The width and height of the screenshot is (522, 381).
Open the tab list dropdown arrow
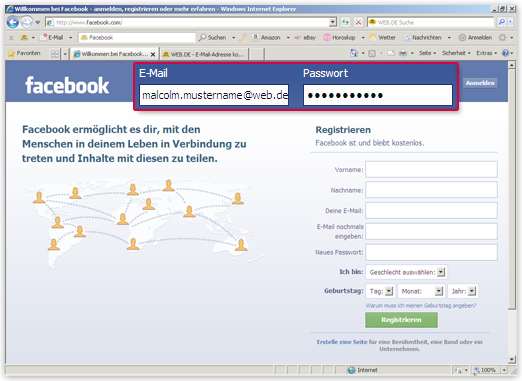tap(65, 54)
